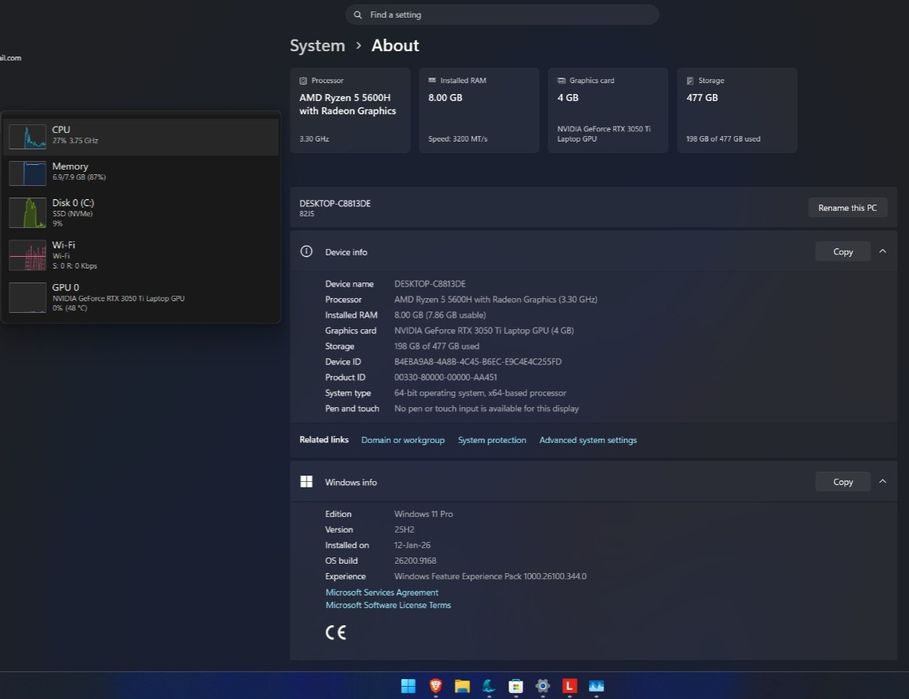Select the Memory usage graph thumbnail
The image size is (909, 699).
click(x=27, y=173)
